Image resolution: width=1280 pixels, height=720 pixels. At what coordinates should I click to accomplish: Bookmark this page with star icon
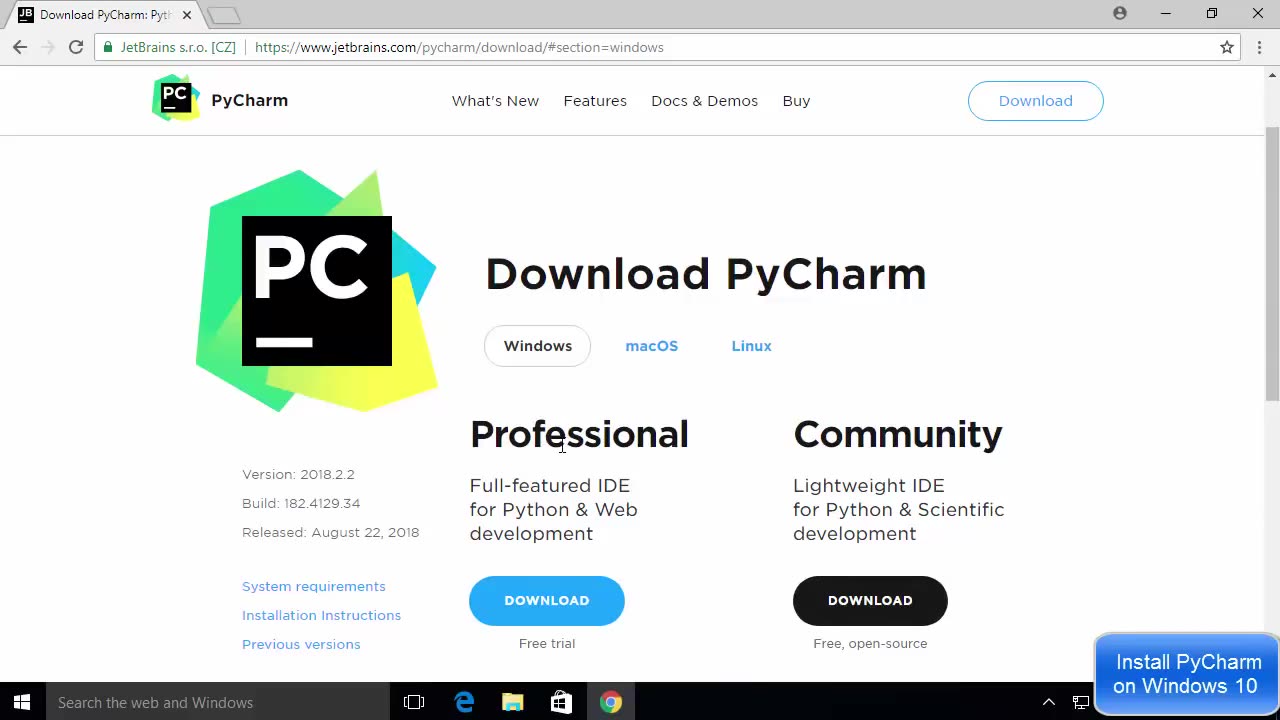pyautogui.click(x=1227, y=47)
